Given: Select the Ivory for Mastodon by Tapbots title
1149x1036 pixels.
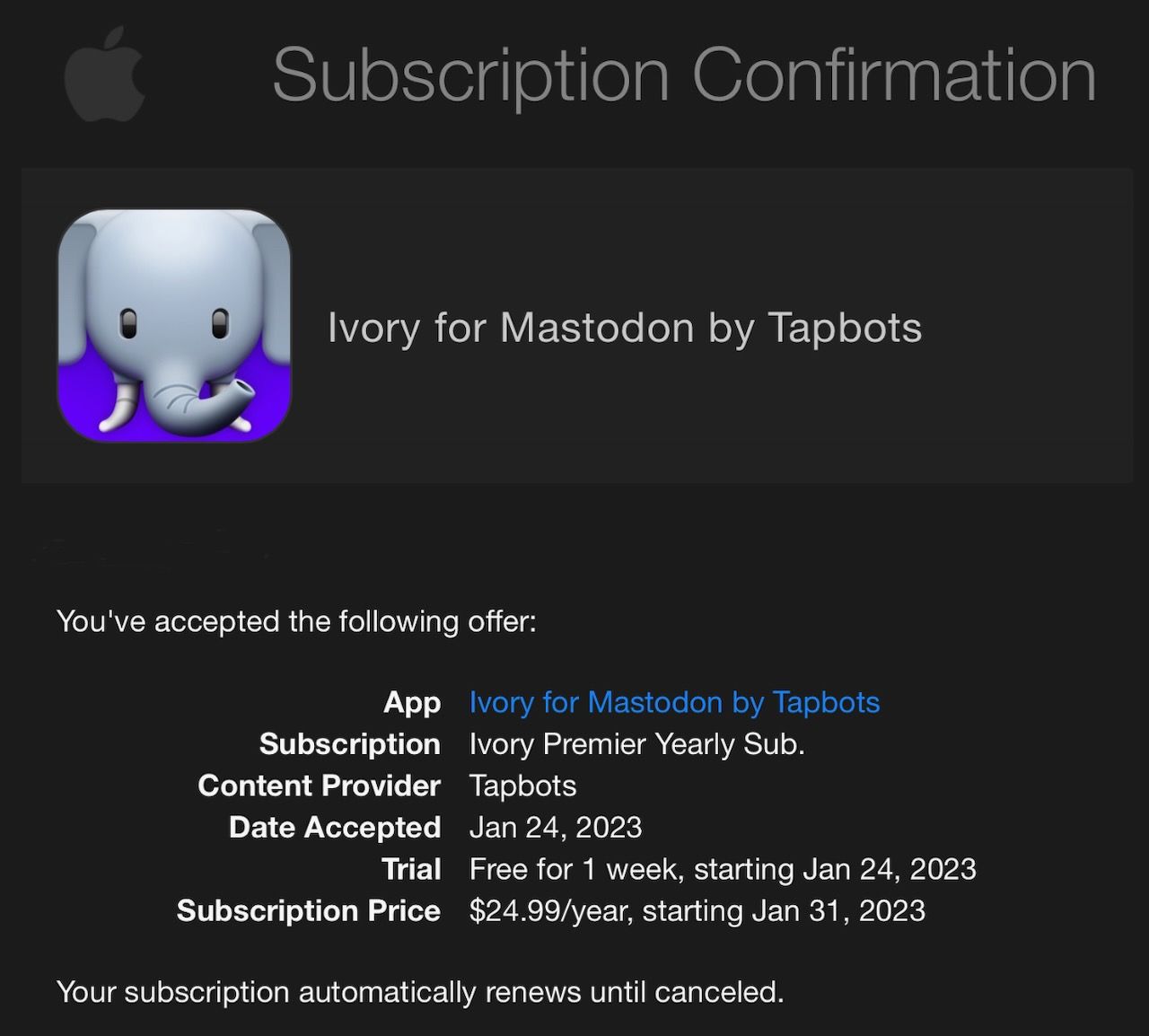Looking at the screenshot, I should pos(625,328).
